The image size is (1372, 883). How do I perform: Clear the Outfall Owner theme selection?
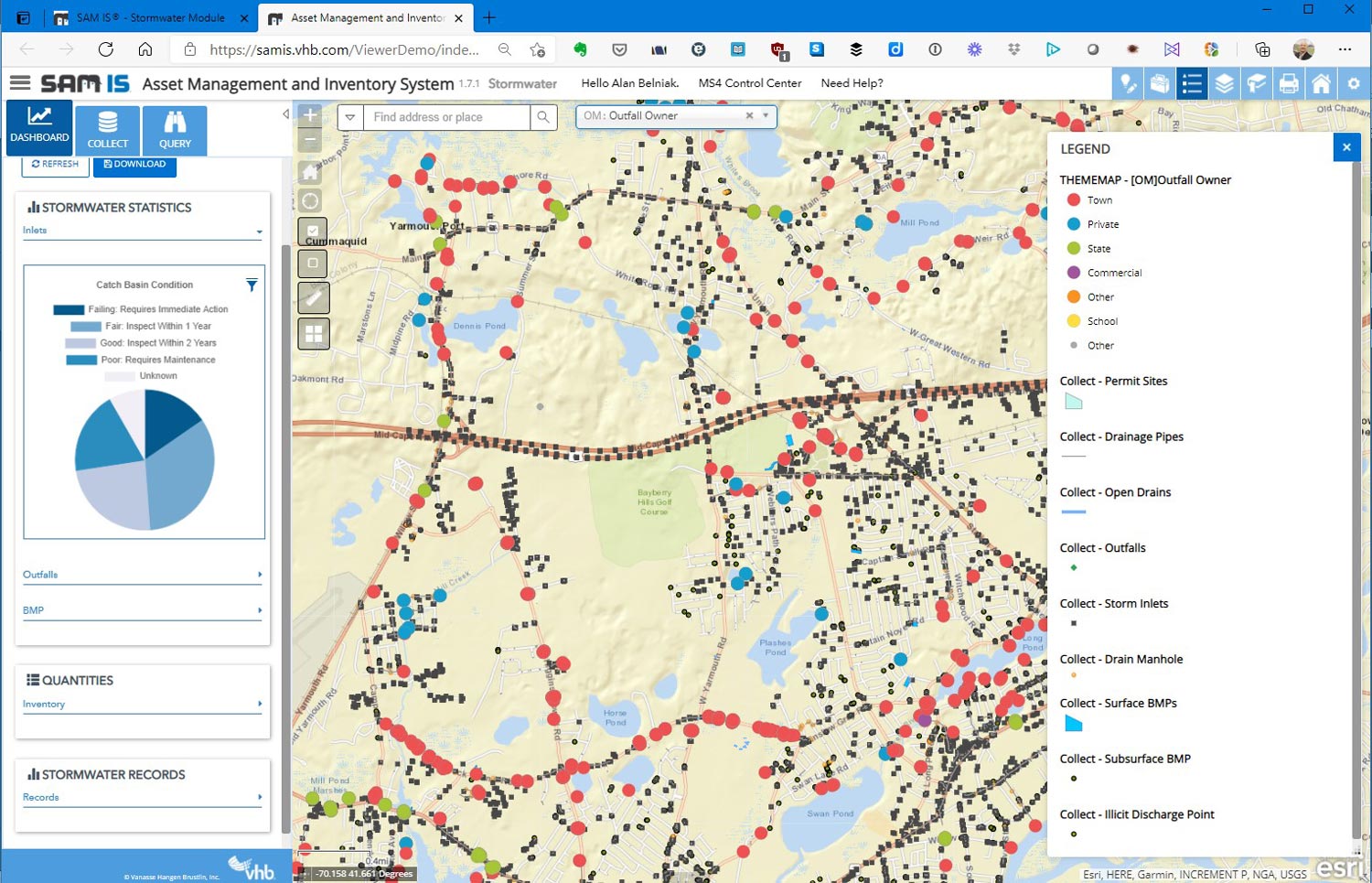tap(749, 116)
